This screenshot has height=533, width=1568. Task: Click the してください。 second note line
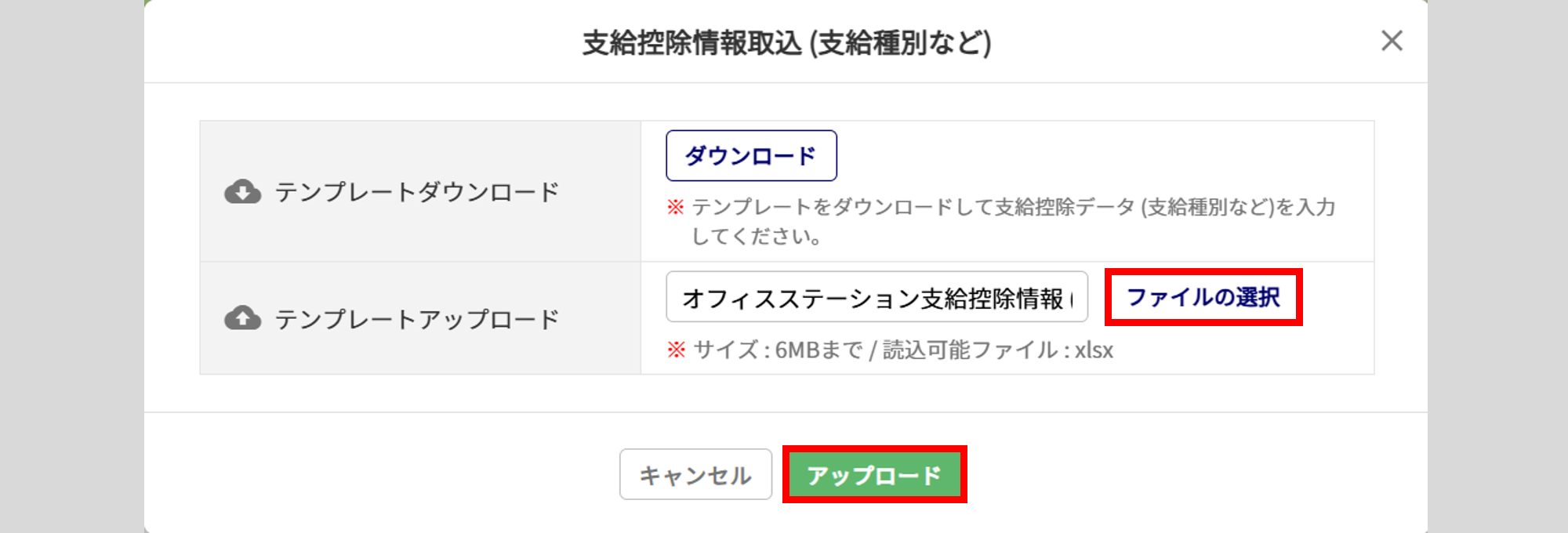click(x=756, y=236)
